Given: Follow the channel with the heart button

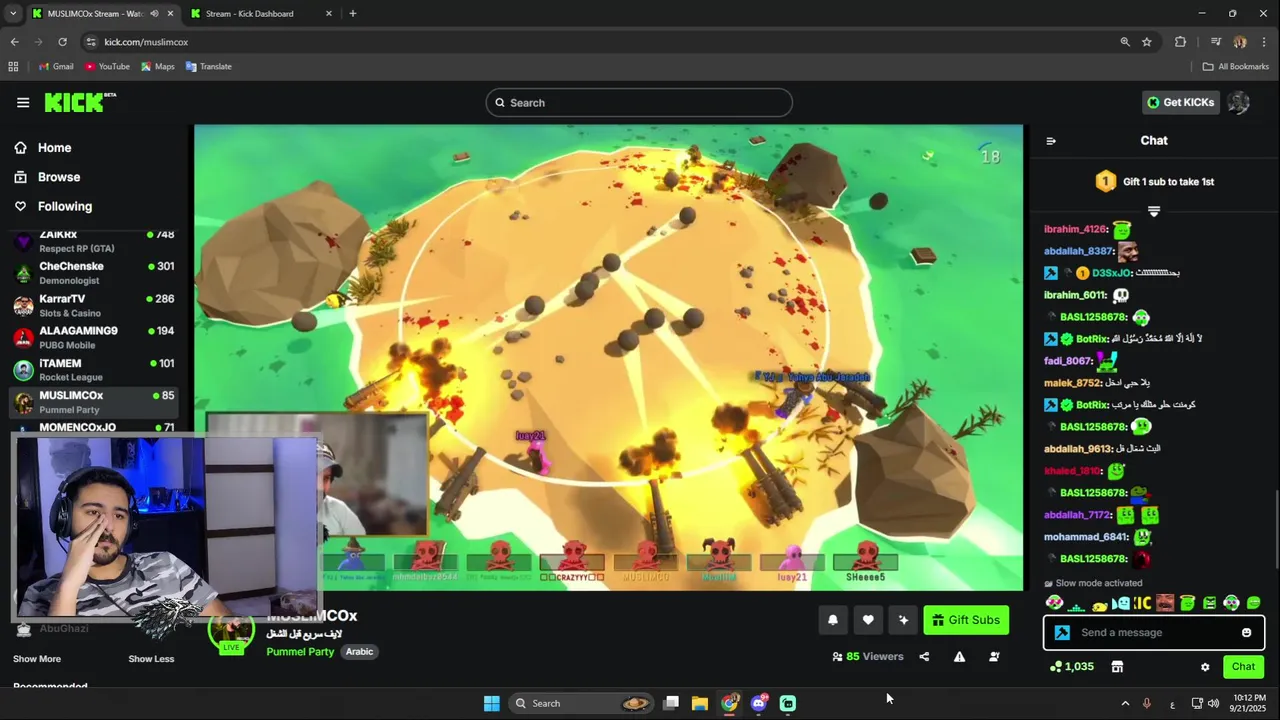Looking at the screenshot, I should 868,620.
